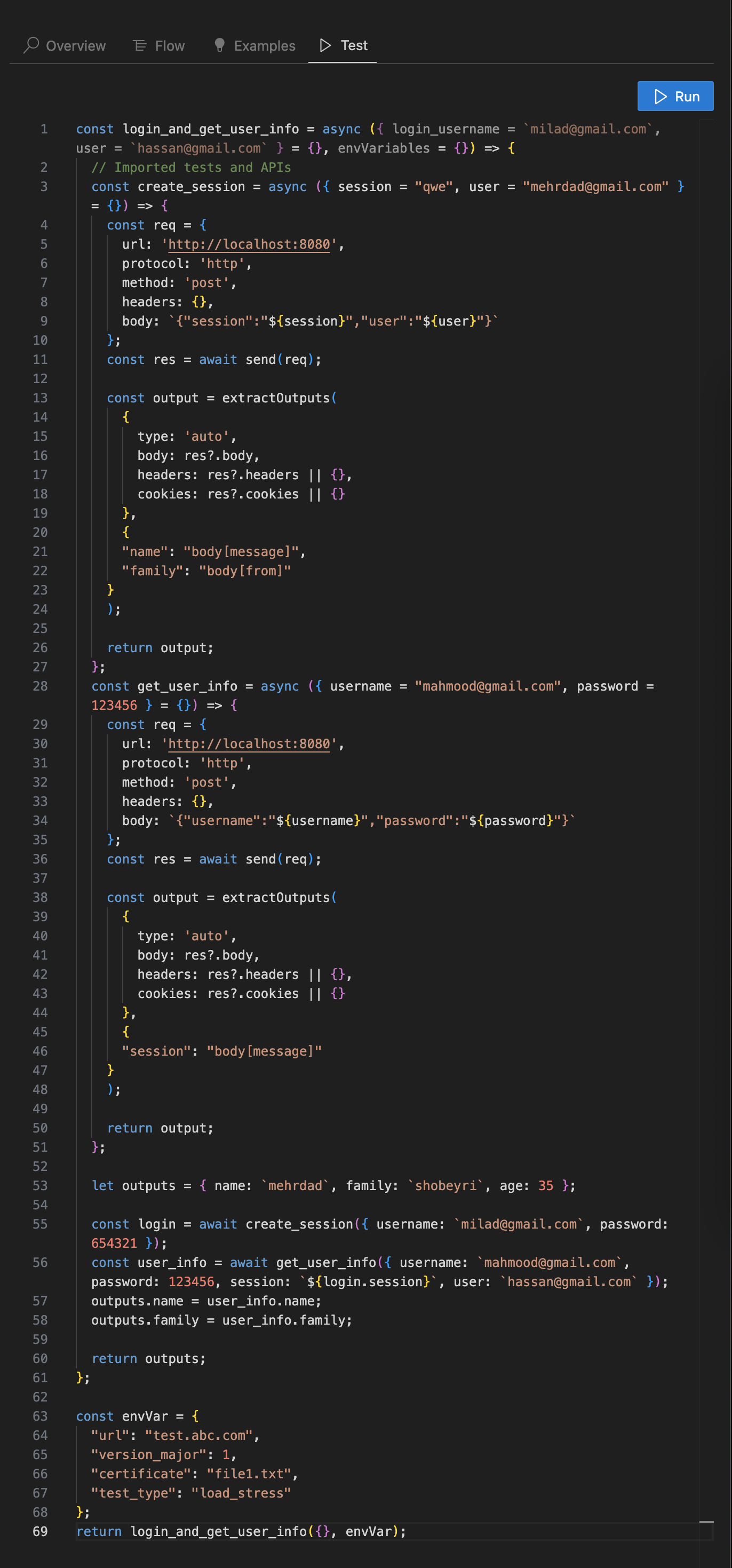The width and height of the screenshot is (732, 1568).
Task: Click 'shobeyri' on line 53
Action: pos(445,1186)
